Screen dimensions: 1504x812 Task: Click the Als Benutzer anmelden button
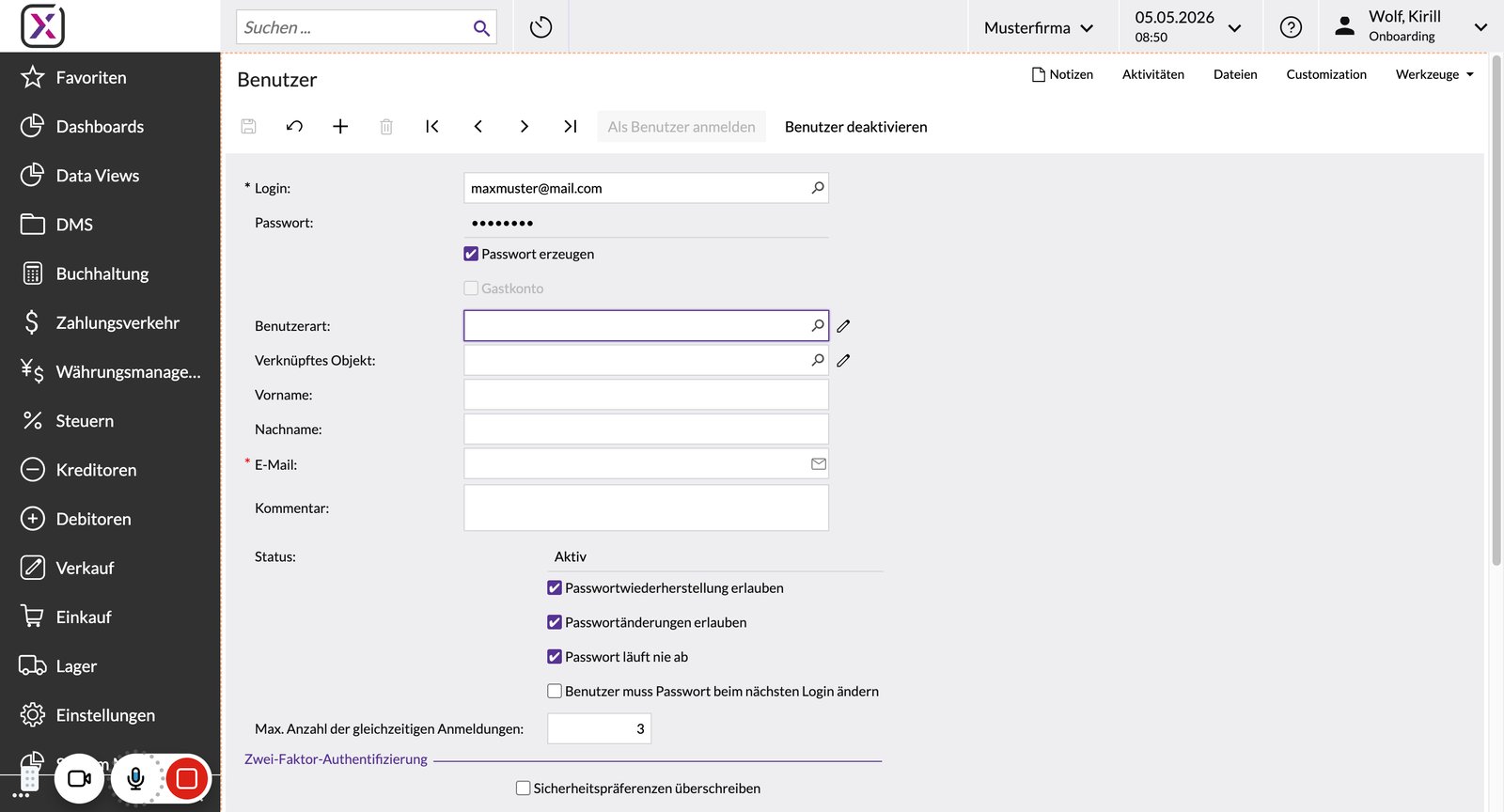point(681,127)
